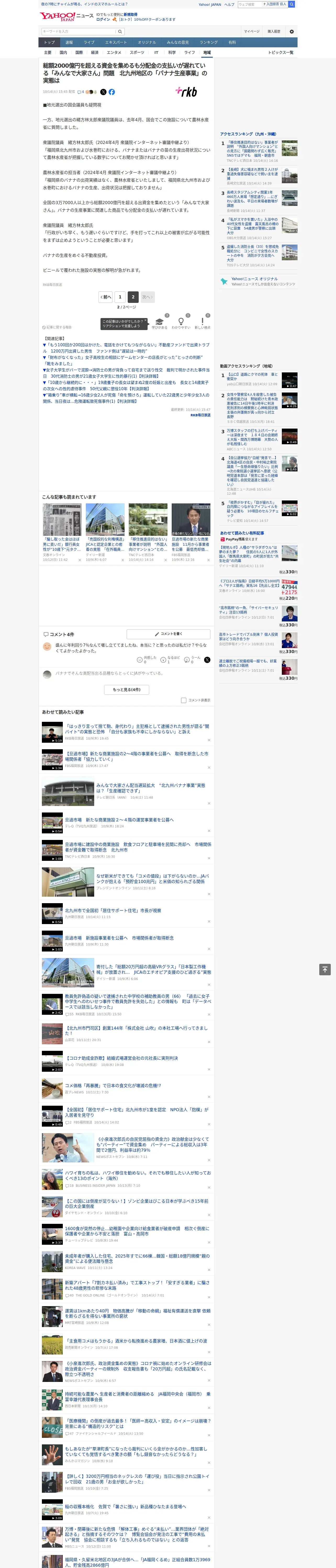Select エキスパート tab
The width and height of the screenshot is (336, 1568).
(116, 43)
